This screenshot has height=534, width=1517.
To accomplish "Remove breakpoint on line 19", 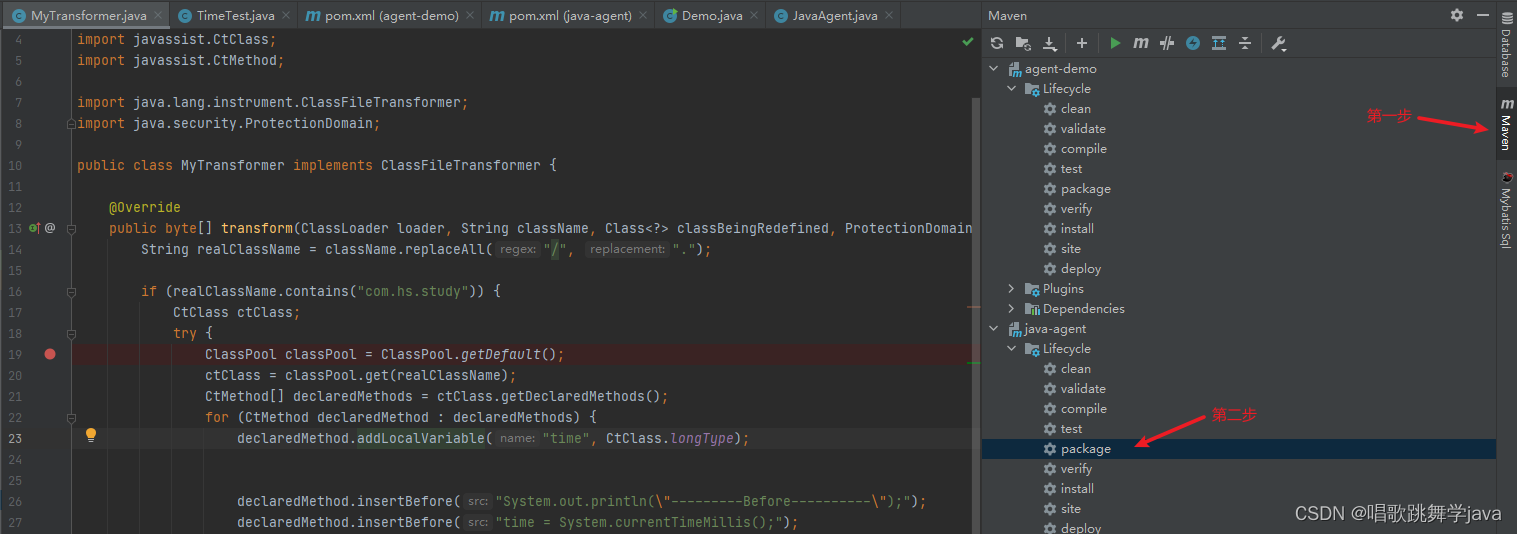I will pos(50,354).
